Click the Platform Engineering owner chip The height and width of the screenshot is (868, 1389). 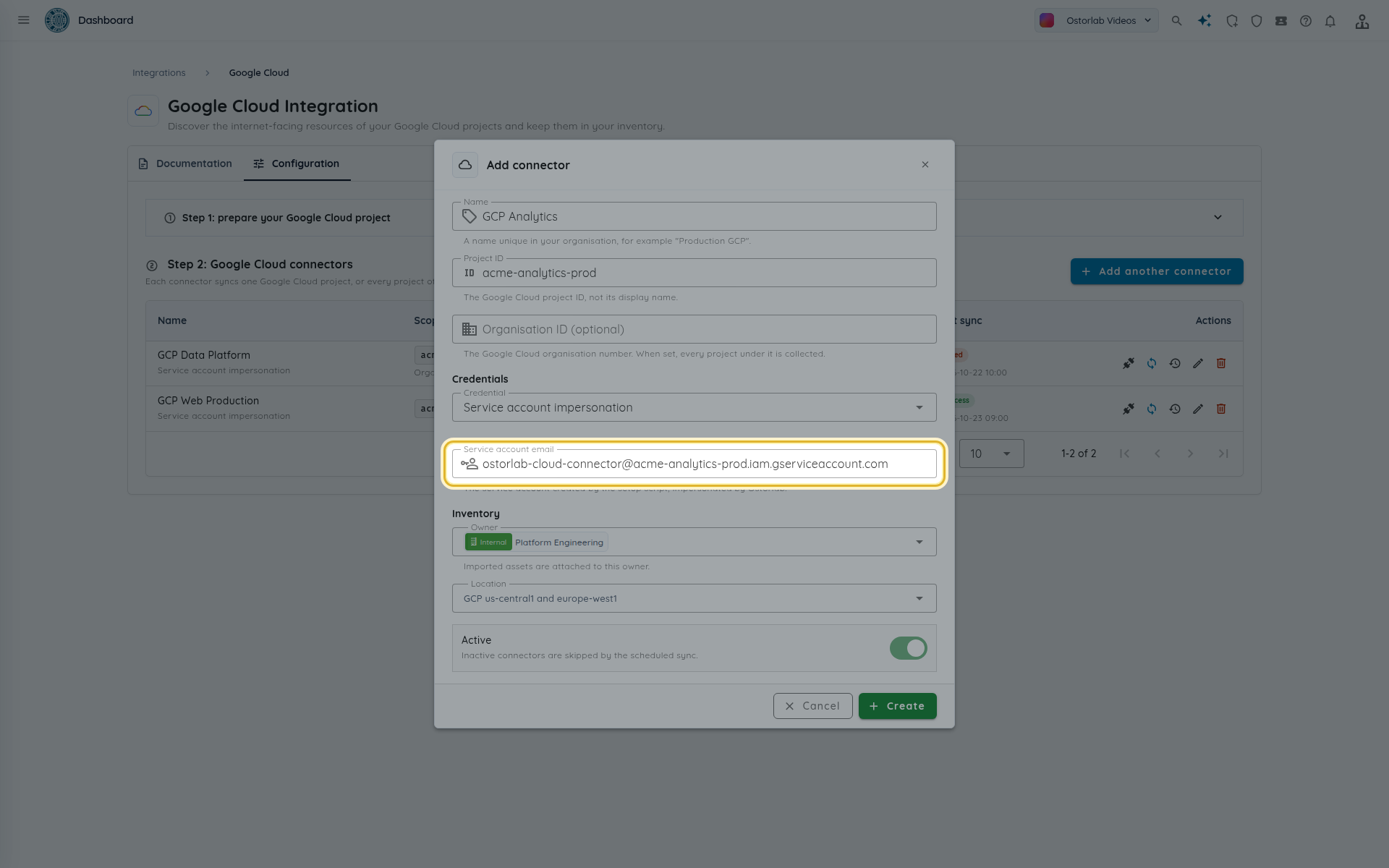click(536, 542)
